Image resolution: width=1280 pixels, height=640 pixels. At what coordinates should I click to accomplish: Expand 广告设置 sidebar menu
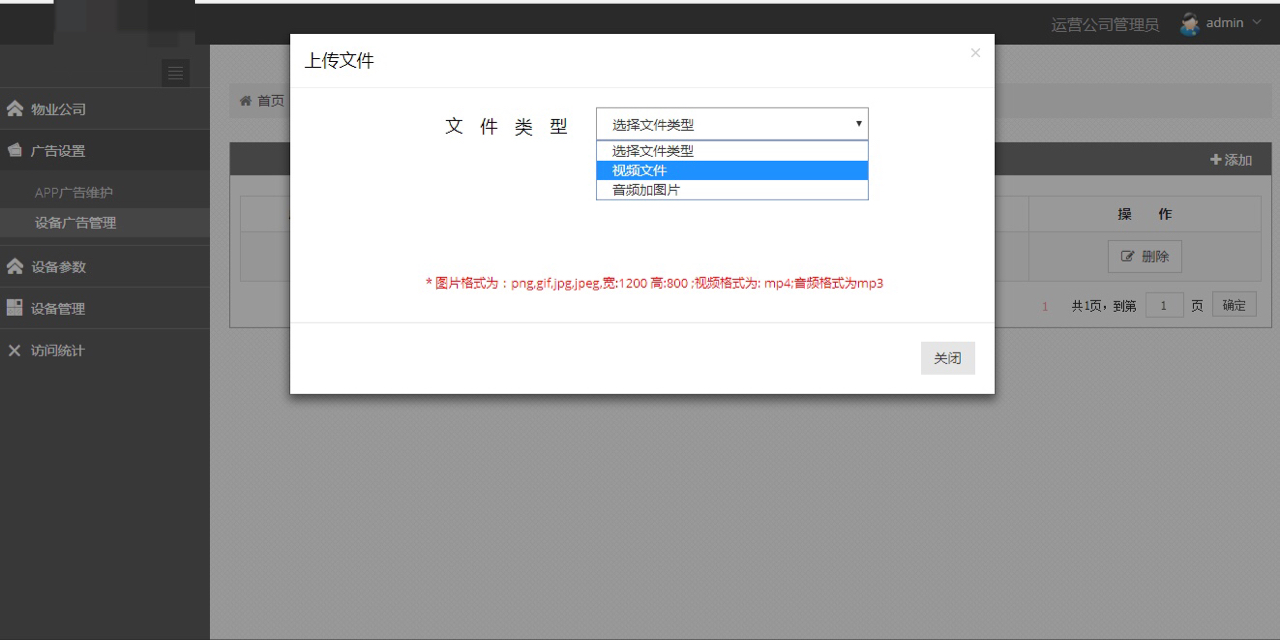pyautogui.click(x=105, y=151)
